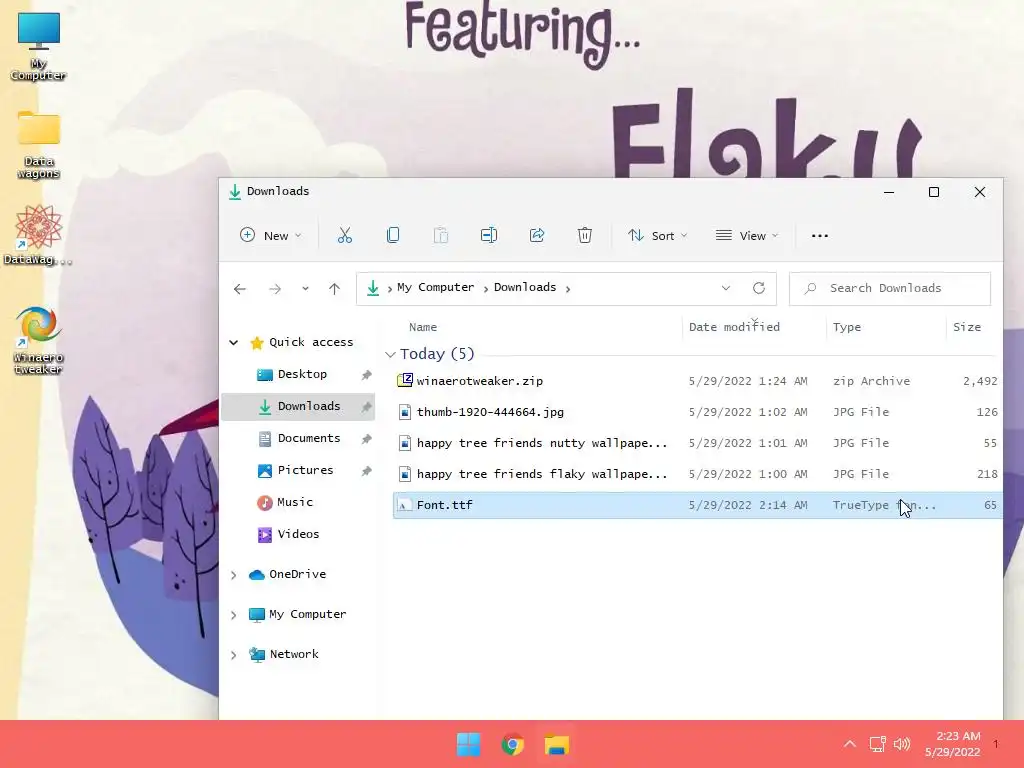This screenshot has height=768, width=1024.
Task: Go forward with the right arrow
Action: click(x=275, y=289)
